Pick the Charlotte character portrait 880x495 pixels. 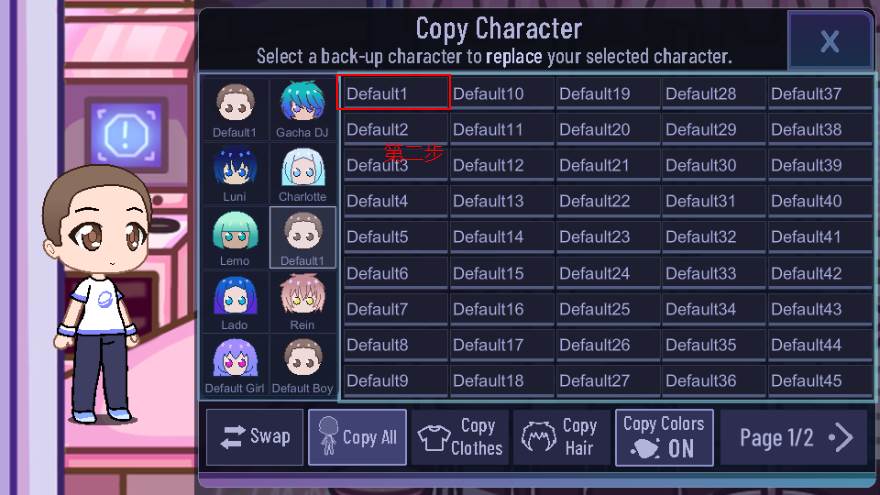pos(302,173)
